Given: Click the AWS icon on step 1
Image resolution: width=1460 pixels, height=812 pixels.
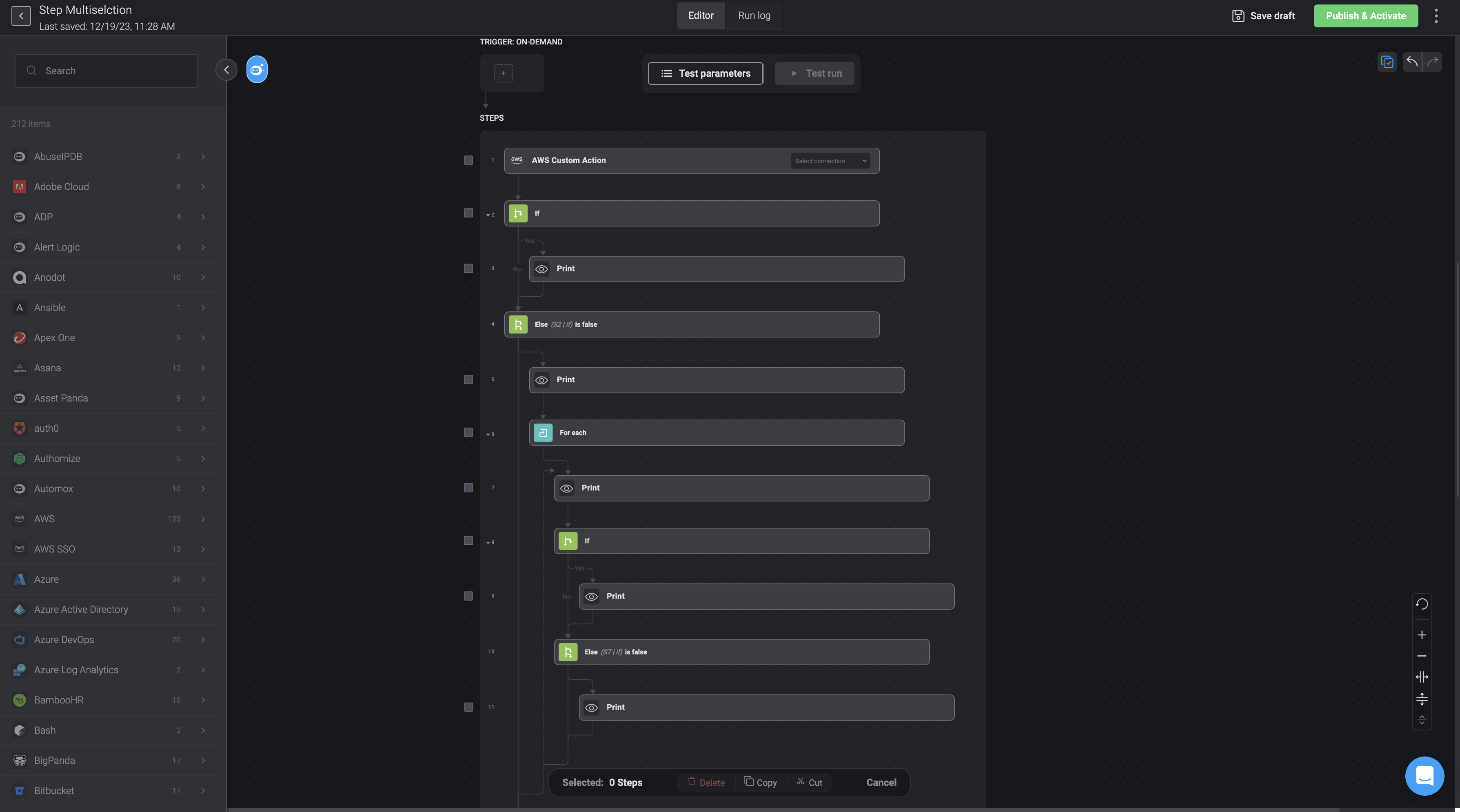Looking at the screenshot, I should click(516, 160).
